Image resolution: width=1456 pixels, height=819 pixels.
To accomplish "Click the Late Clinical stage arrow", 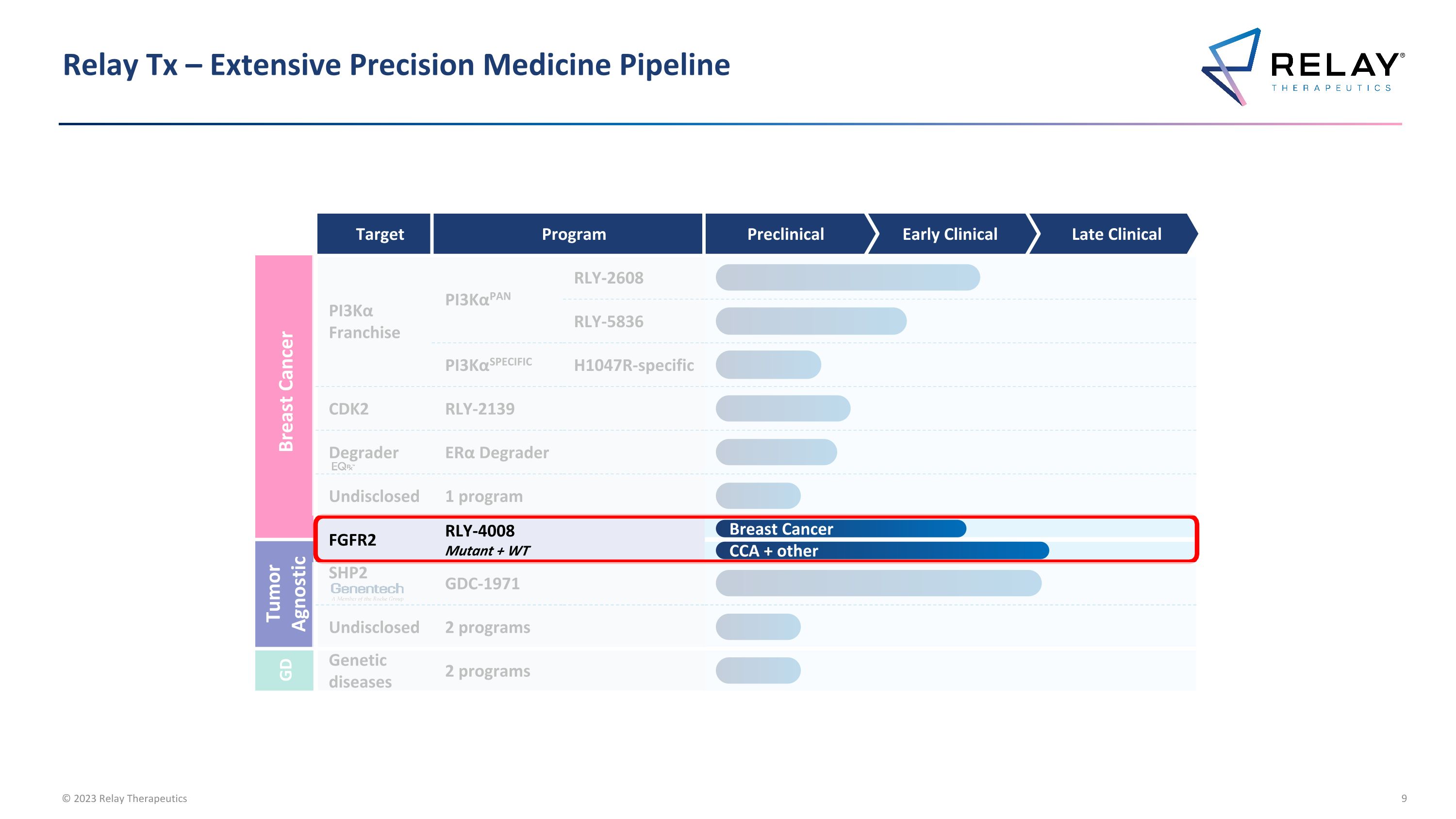I will click(1116, 234).
